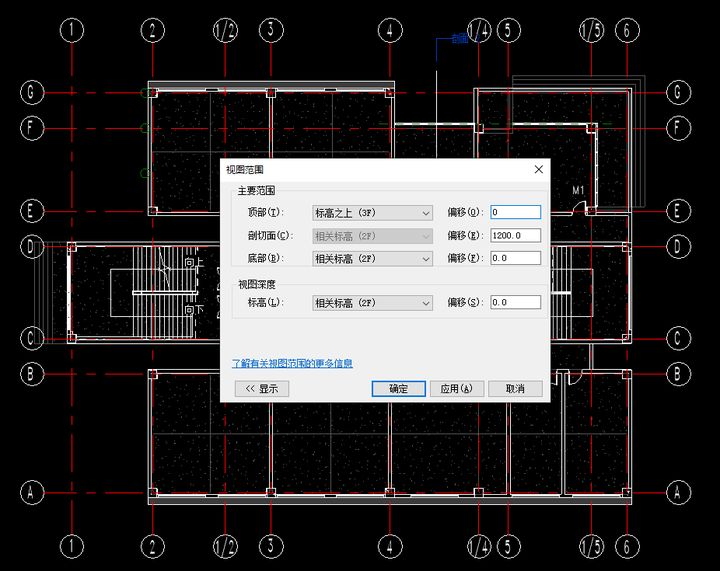Select bottom grid bubble 1/4
This screenshot has width=720, height=571.
click(479, 546)
